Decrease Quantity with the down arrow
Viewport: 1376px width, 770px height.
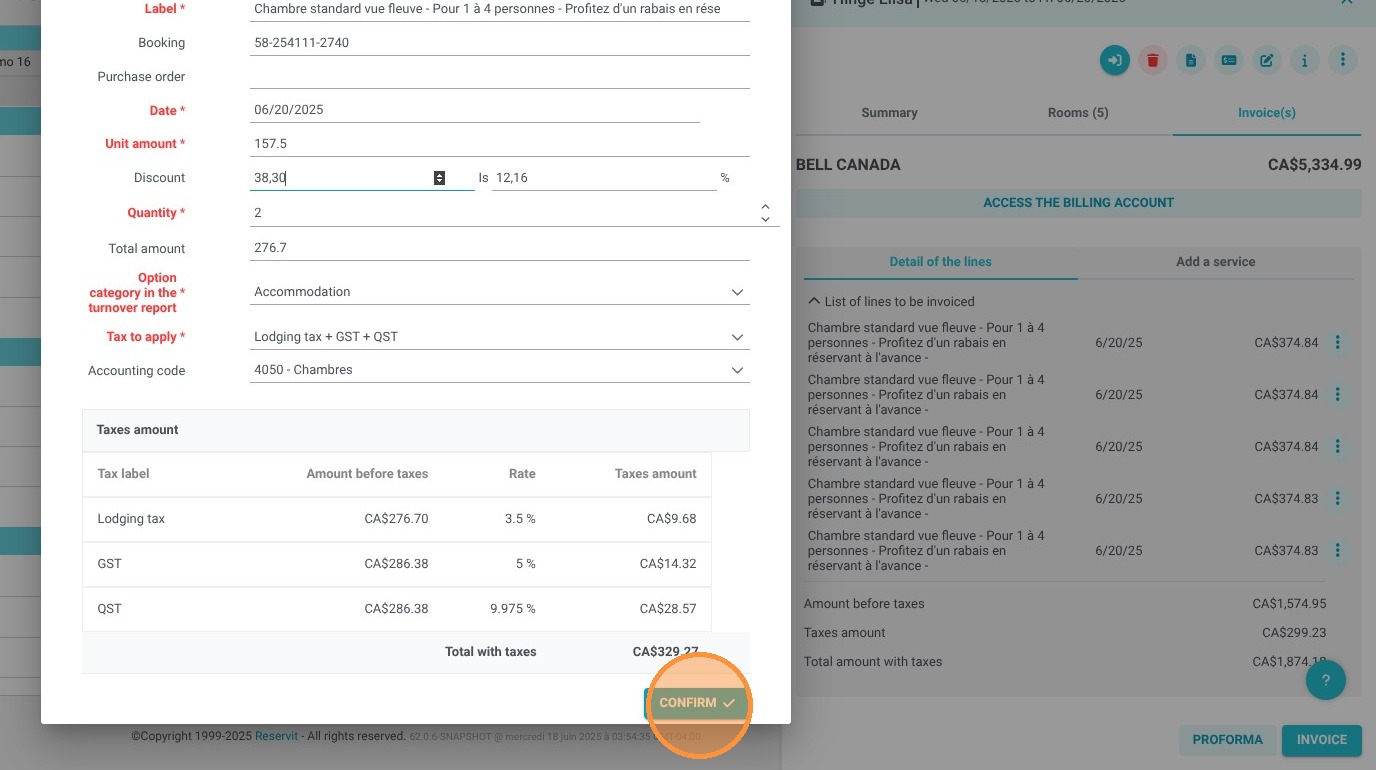coord(765,218)
